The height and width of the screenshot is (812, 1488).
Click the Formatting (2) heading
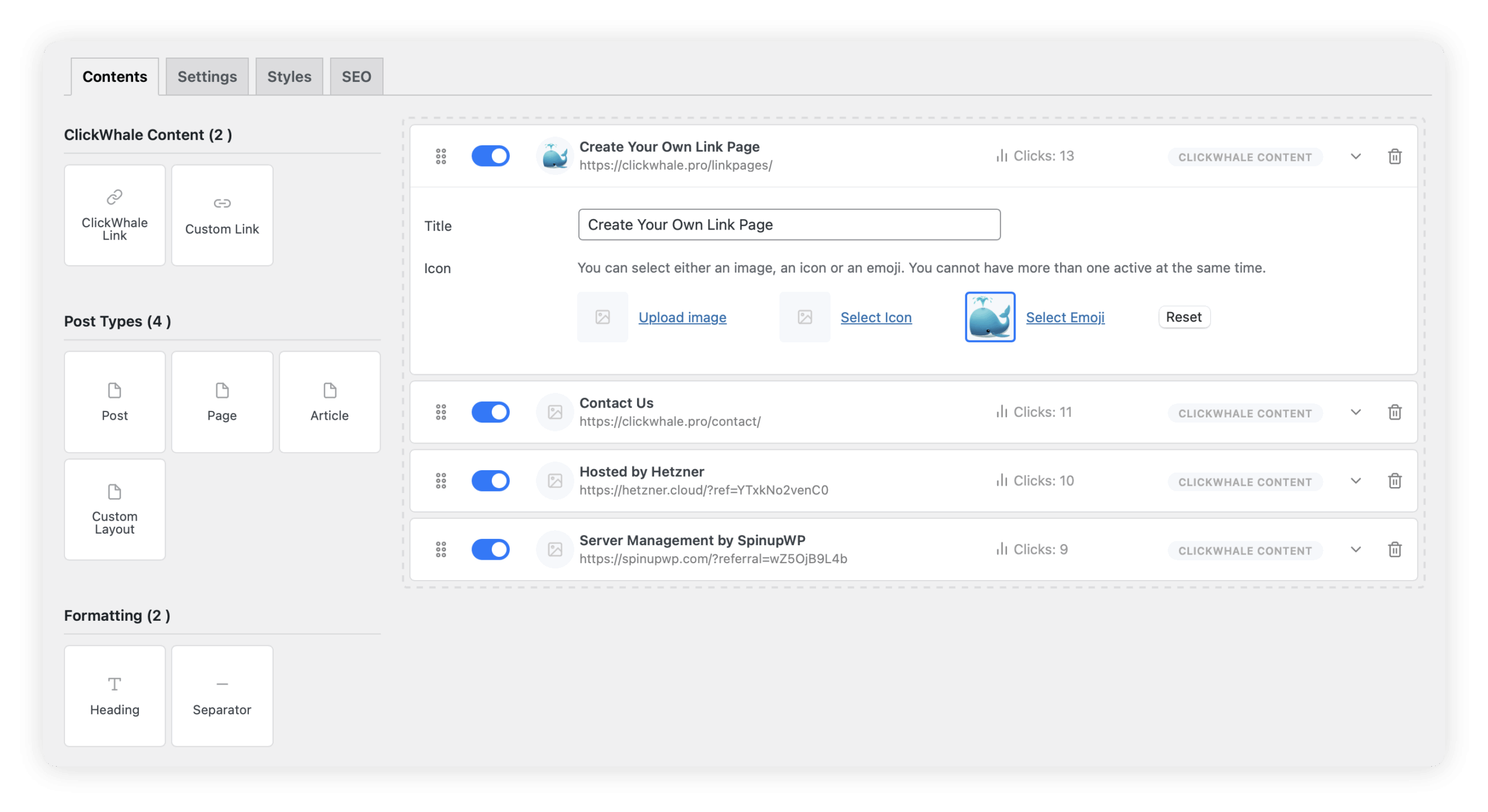[117, 616]
